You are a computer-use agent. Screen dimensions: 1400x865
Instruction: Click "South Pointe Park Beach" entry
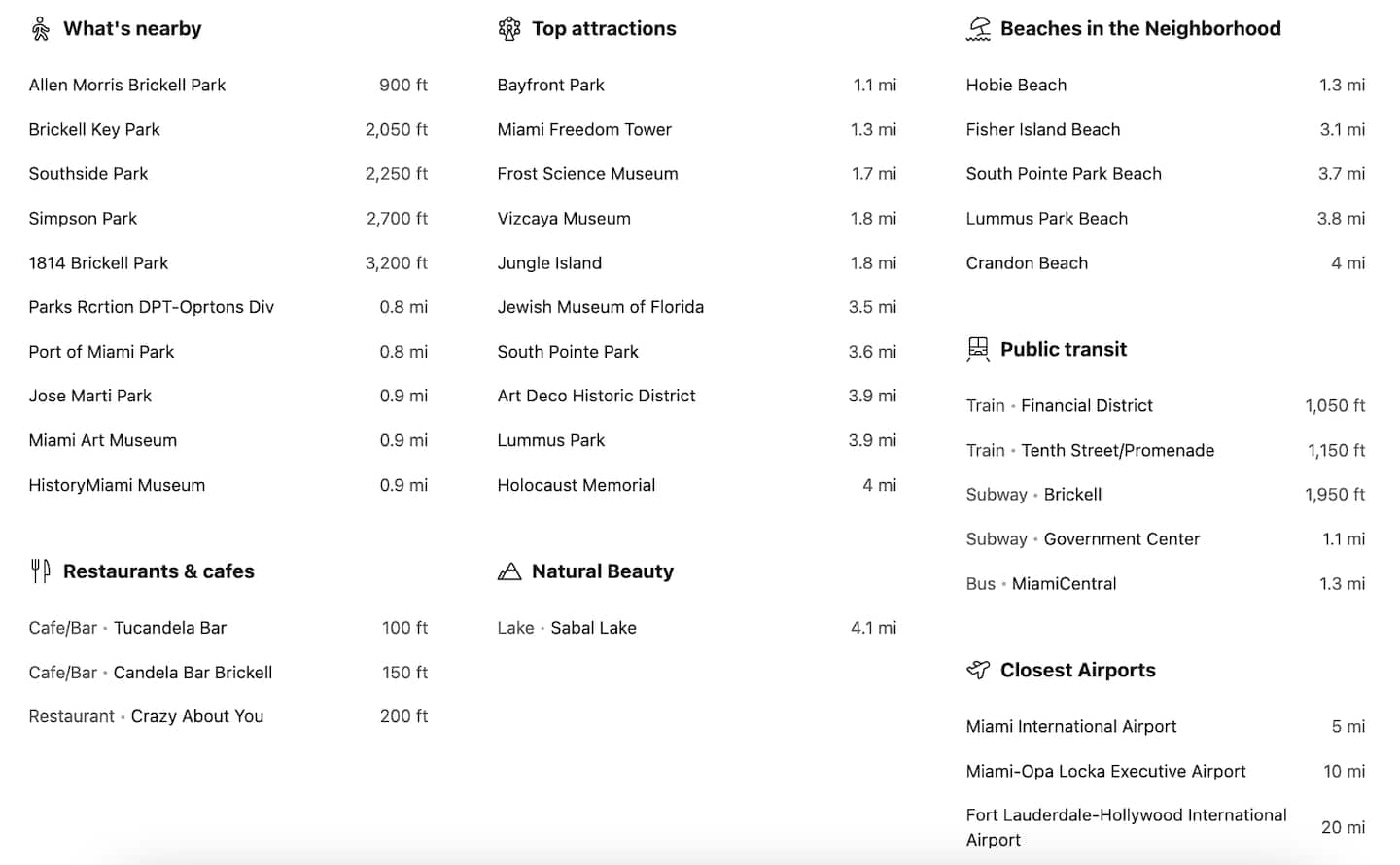[1064, 174]
